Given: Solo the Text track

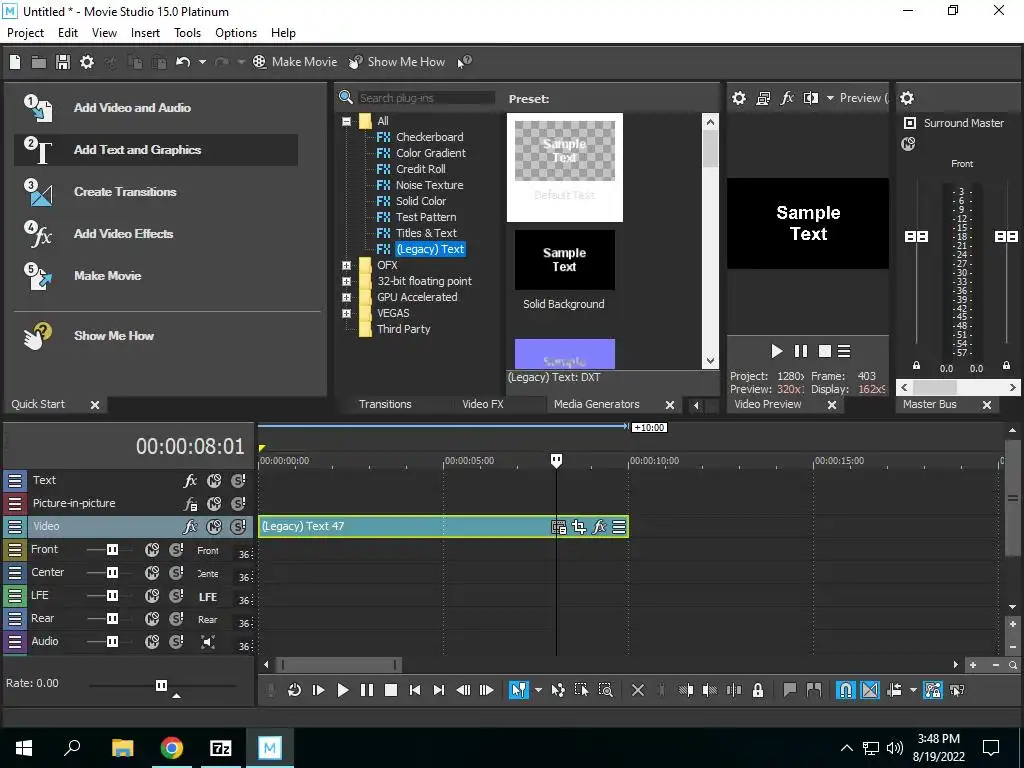Looking at the screenshot, I should [238, 481].
